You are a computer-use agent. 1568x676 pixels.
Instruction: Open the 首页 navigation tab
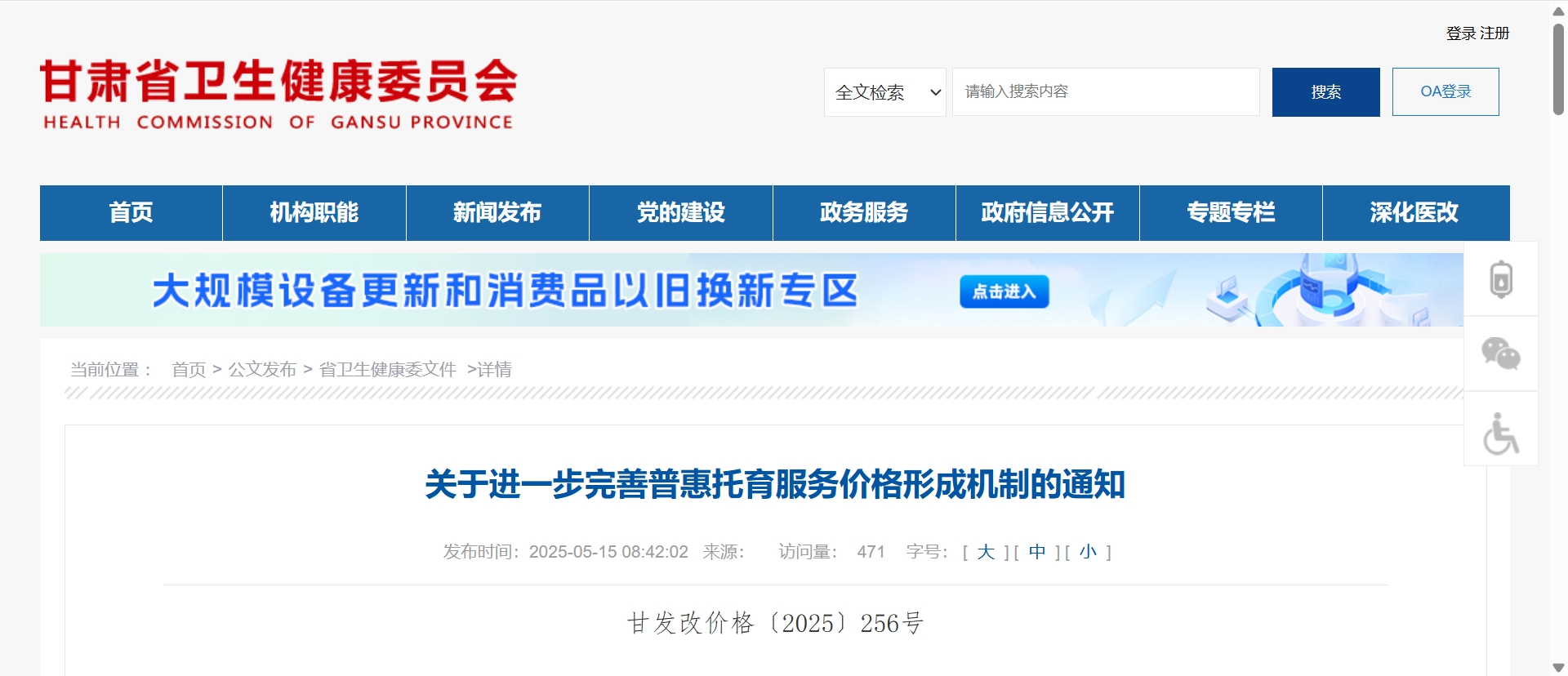pyautogui.click(x=131, y=212)
